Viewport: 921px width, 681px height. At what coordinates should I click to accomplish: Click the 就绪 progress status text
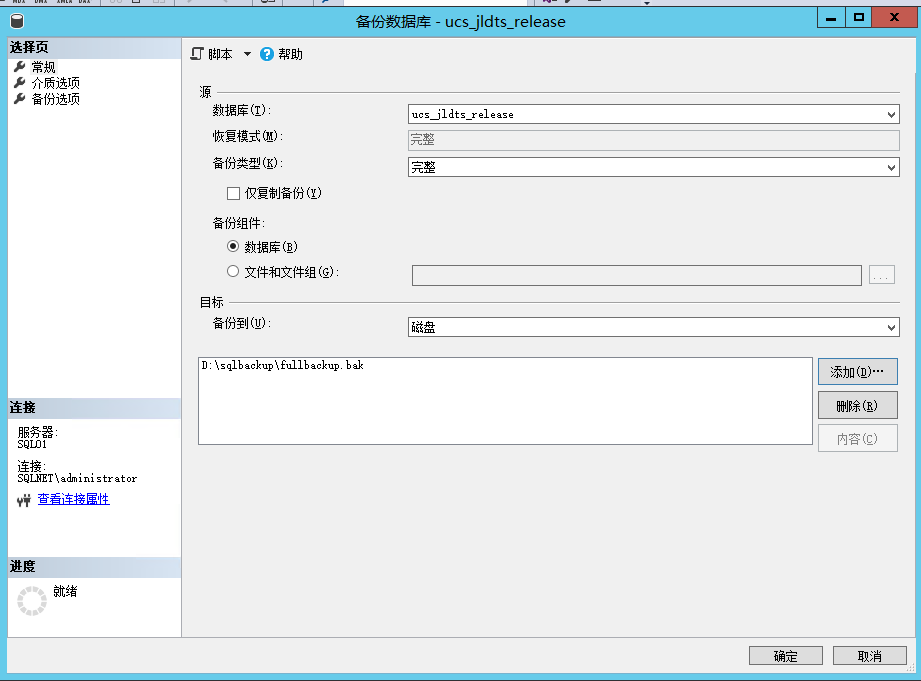(65, 591)
